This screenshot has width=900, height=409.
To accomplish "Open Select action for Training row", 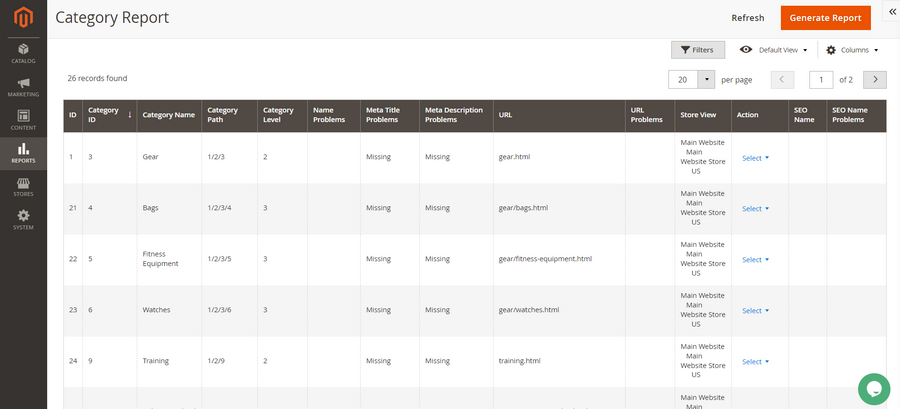I will 755,361.
